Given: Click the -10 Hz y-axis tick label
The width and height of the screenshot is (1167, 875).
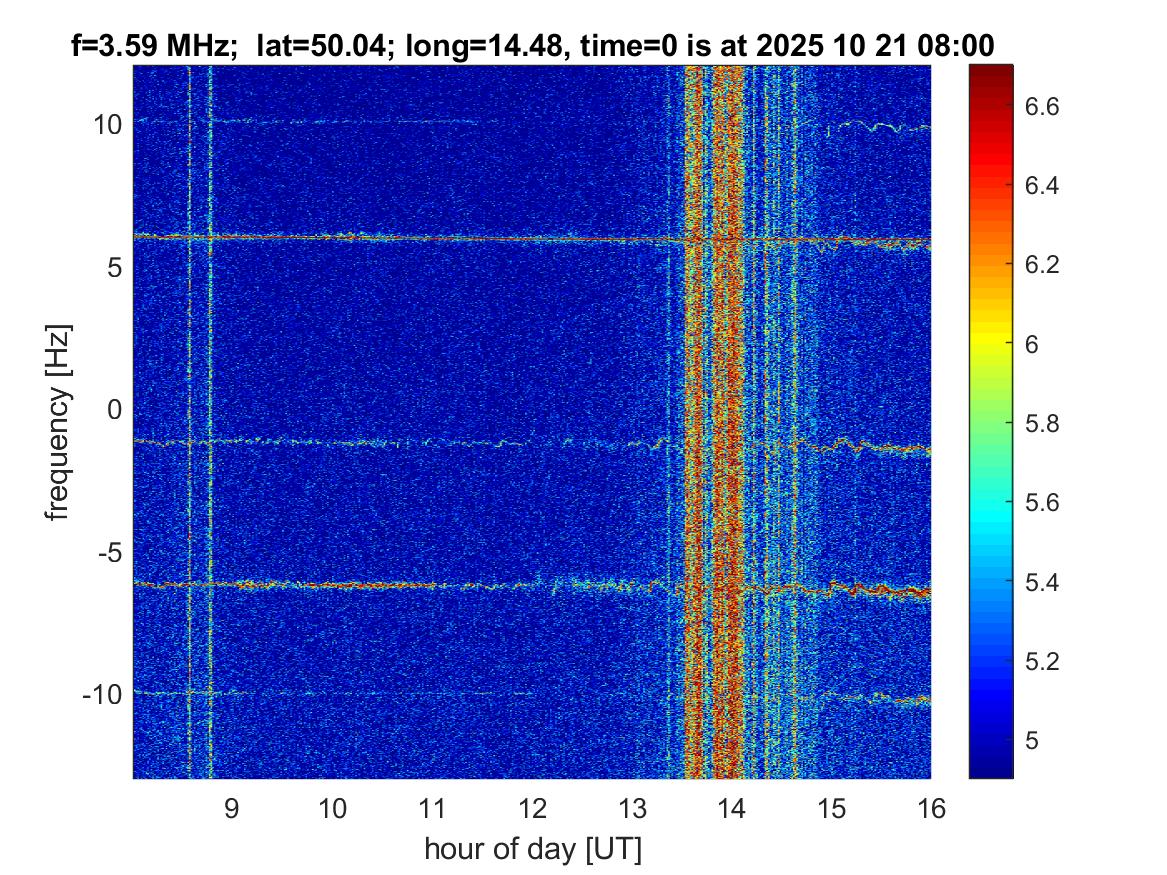Looking at the screenshot, I should pyautogui.click(x=102, y=694).
